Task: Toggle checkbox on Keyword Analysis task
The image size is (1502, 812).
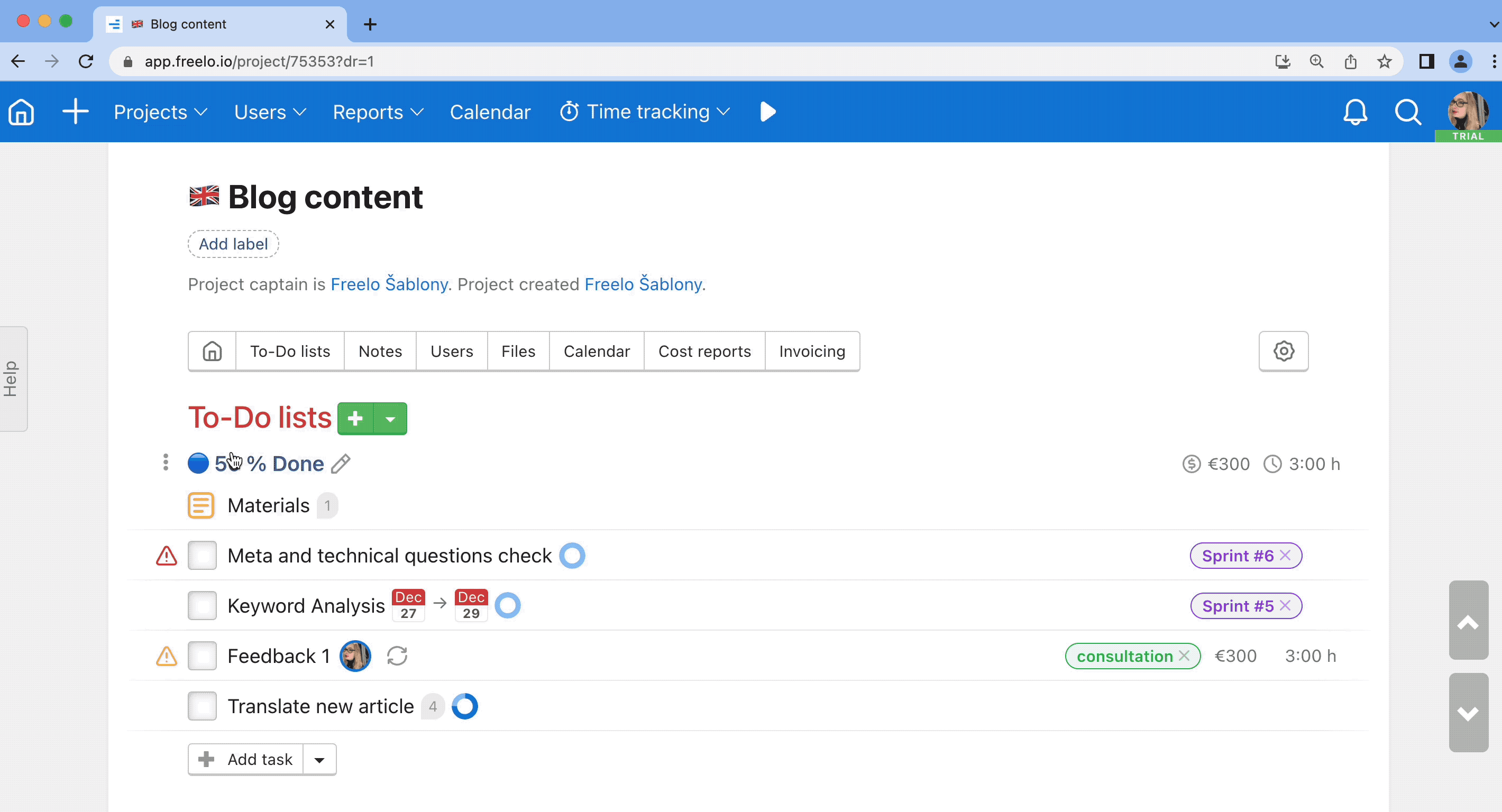Action: 201,606
